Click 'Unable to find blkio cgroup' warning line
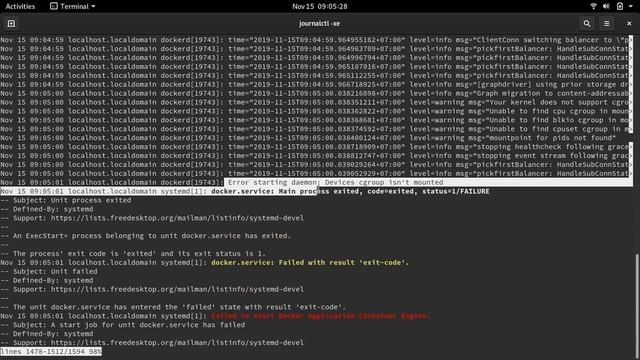The image size is (640, 360). point(316,120)
